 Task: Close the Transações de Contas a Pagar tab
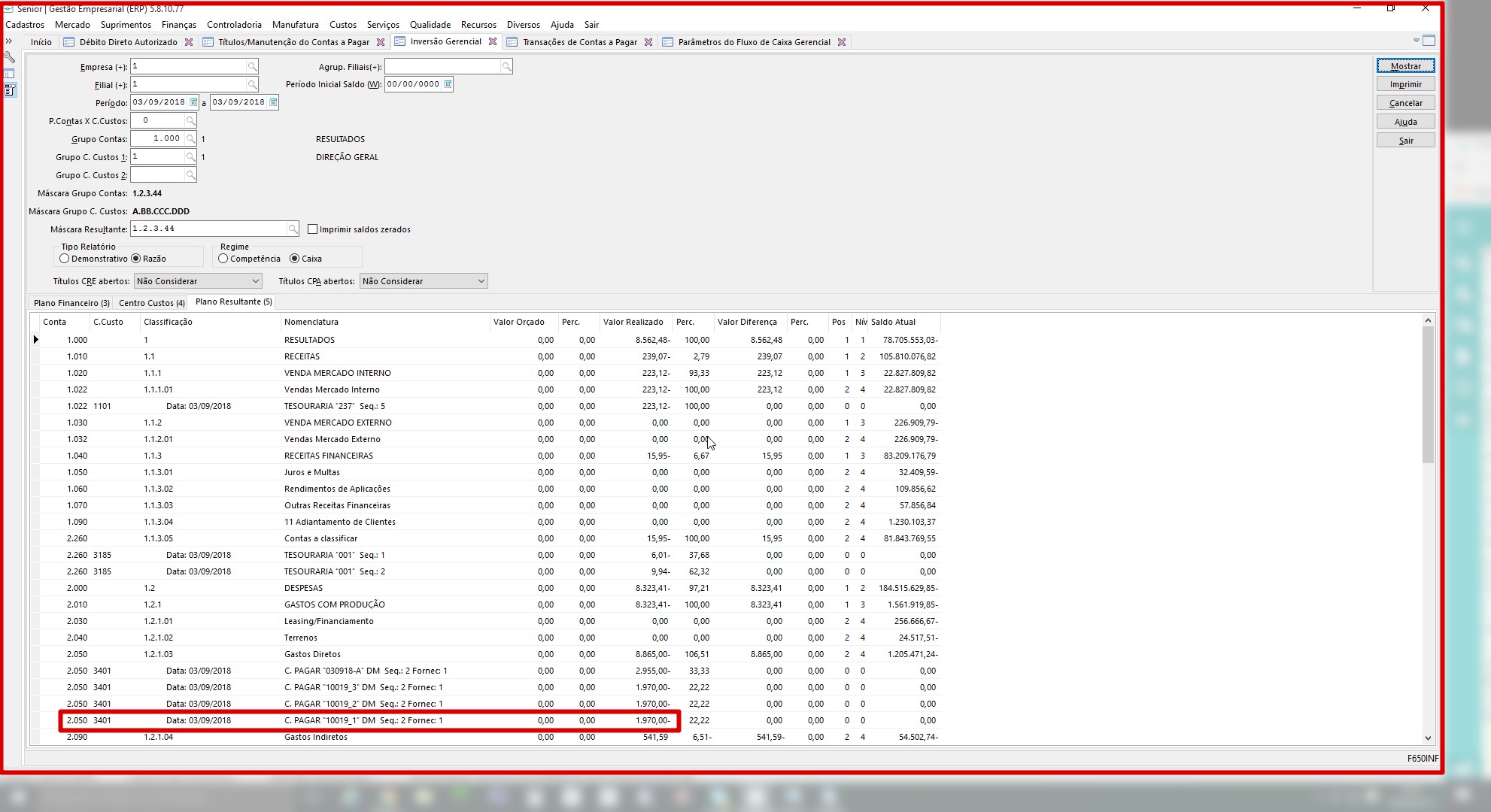648,42
